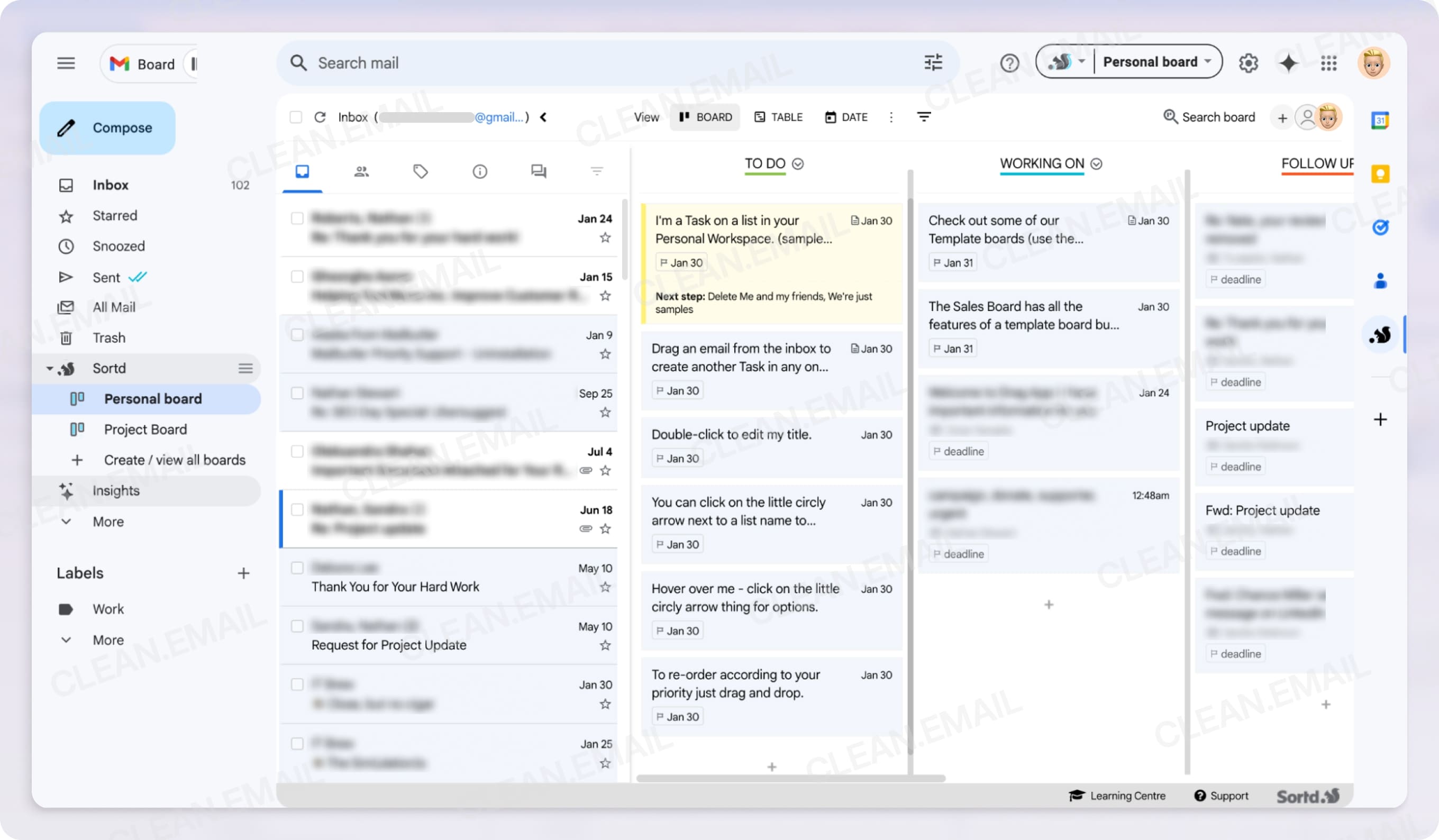
Task: Click the Compose button
Action: point(107,127)
